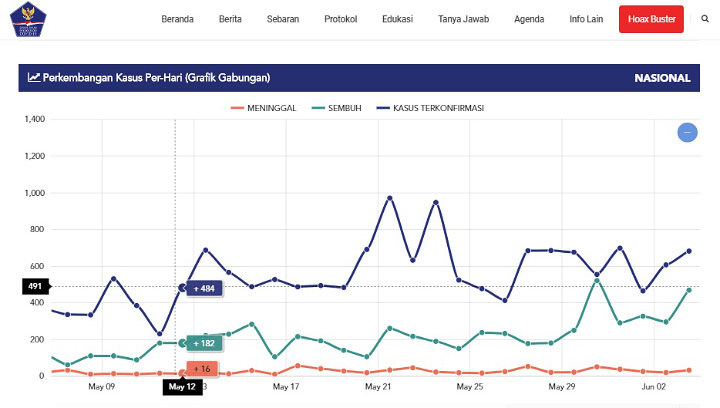Click the red Hoax Buster button

tap(651, 19)
